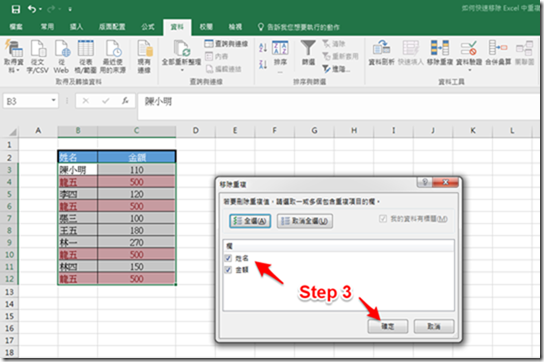The image size is (544, 362).
Task: Open the Quick Access Toolbar customize arrow
Action: click(70, 10)
